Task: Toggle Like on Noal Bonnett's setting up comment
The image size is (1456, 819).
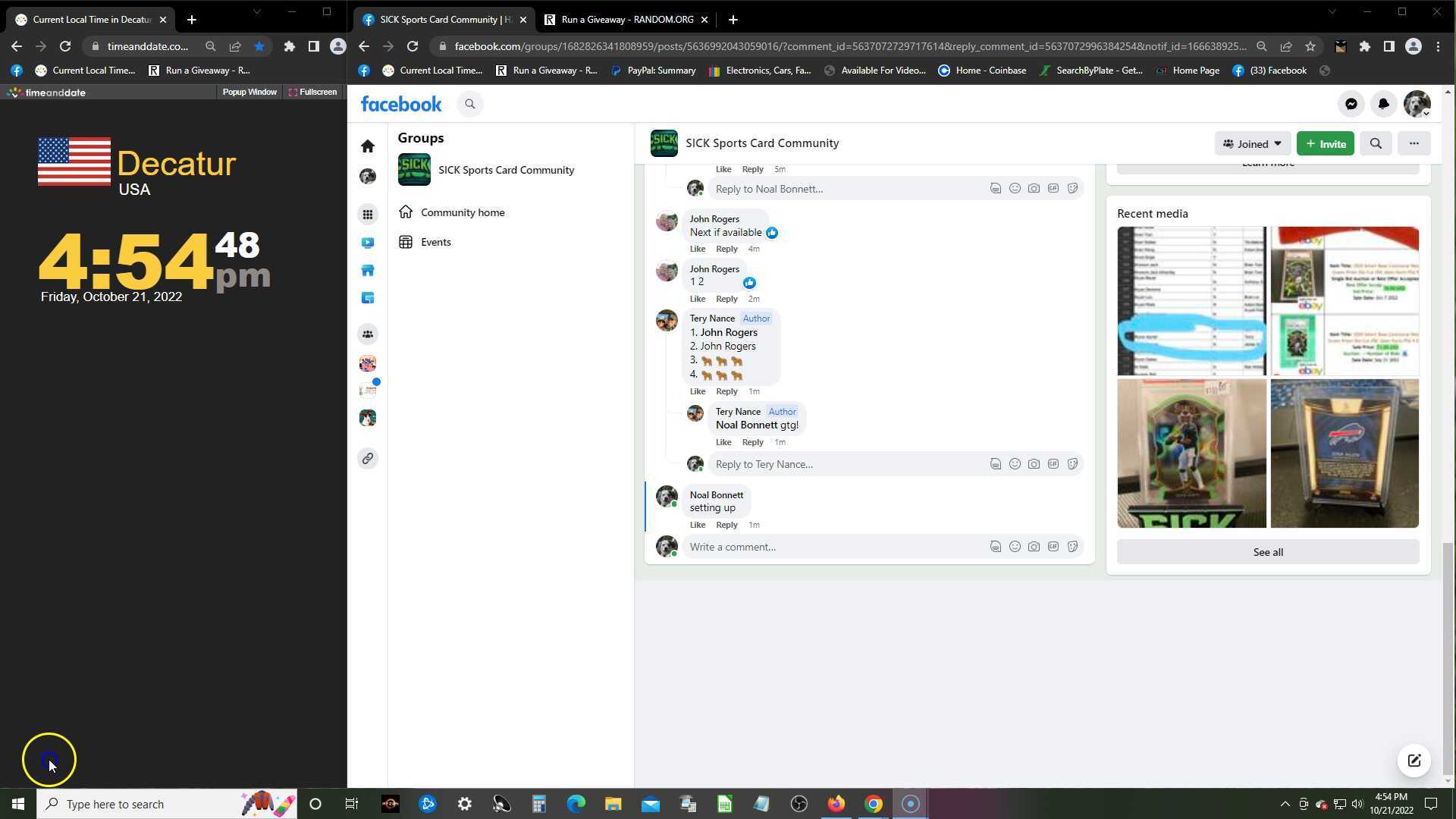Action: [697, 525]
